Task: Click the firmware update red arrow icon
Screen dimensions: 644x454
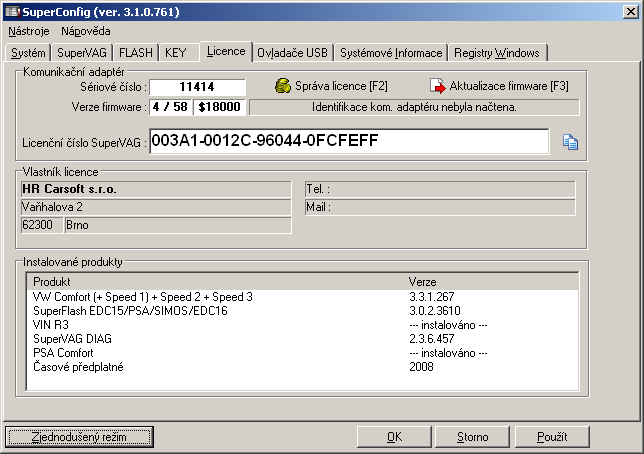Action: [437, 86]
